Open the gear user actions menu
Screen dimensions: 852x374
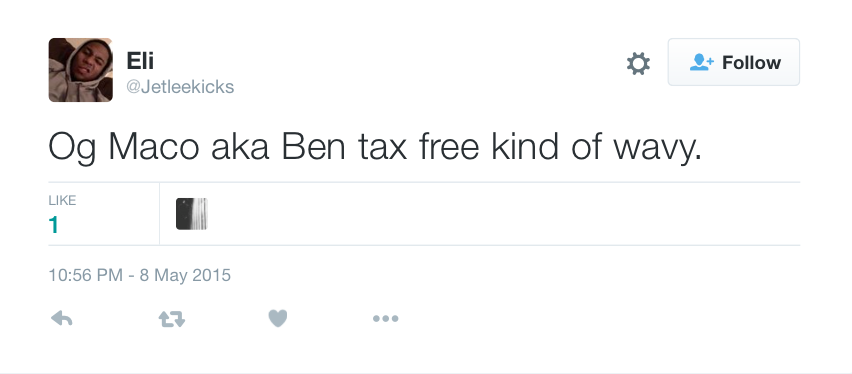(x=638, y=64)
